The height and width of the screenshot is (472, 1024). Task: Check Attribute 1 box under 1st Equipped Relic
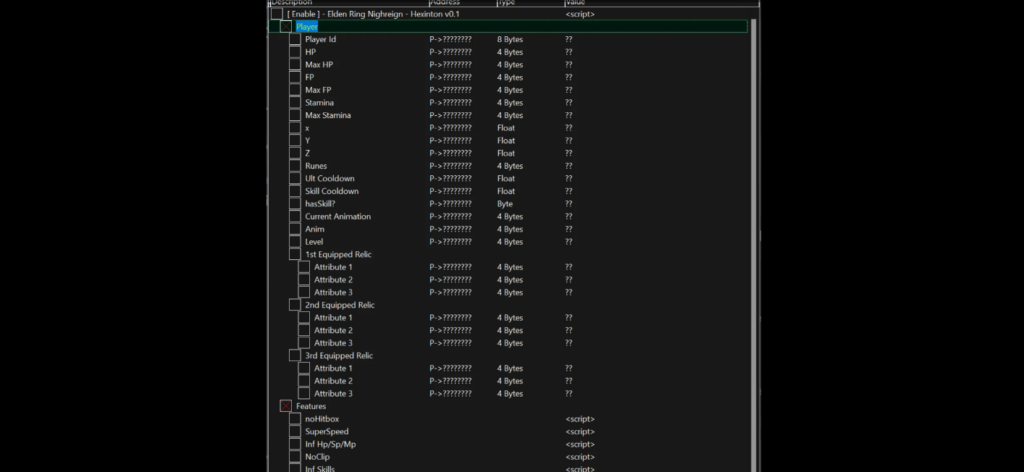point(304,267)
